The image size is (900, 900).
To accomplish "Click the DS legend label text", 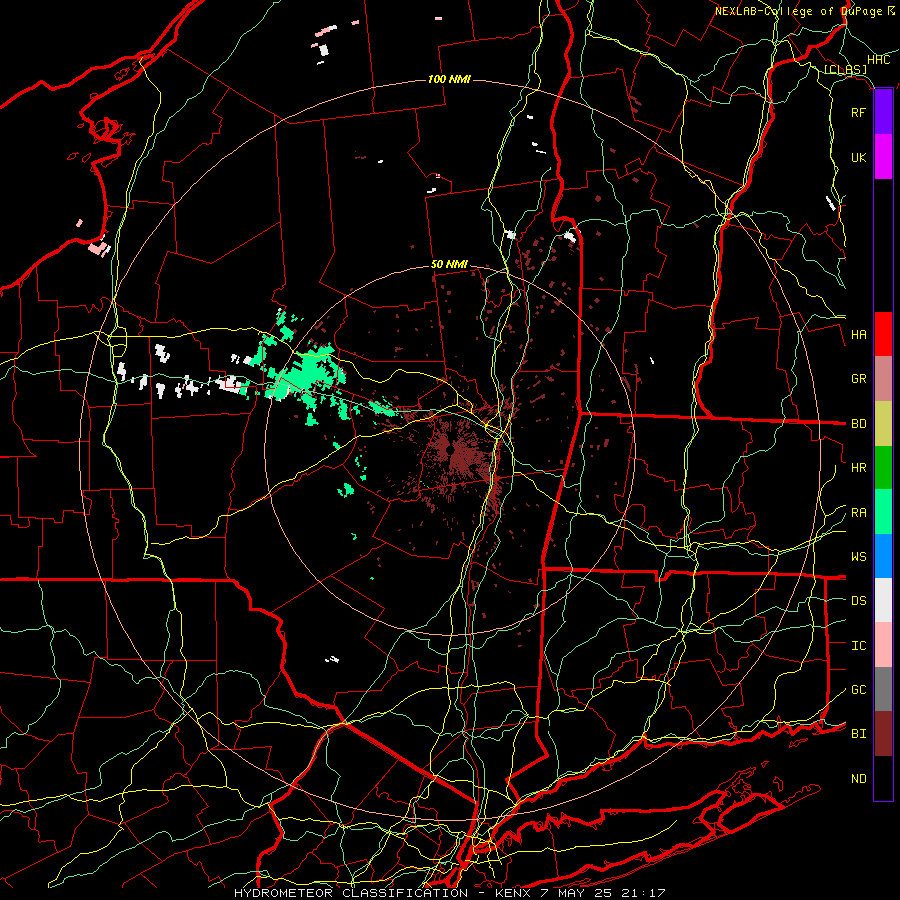I will coord(858,600).
